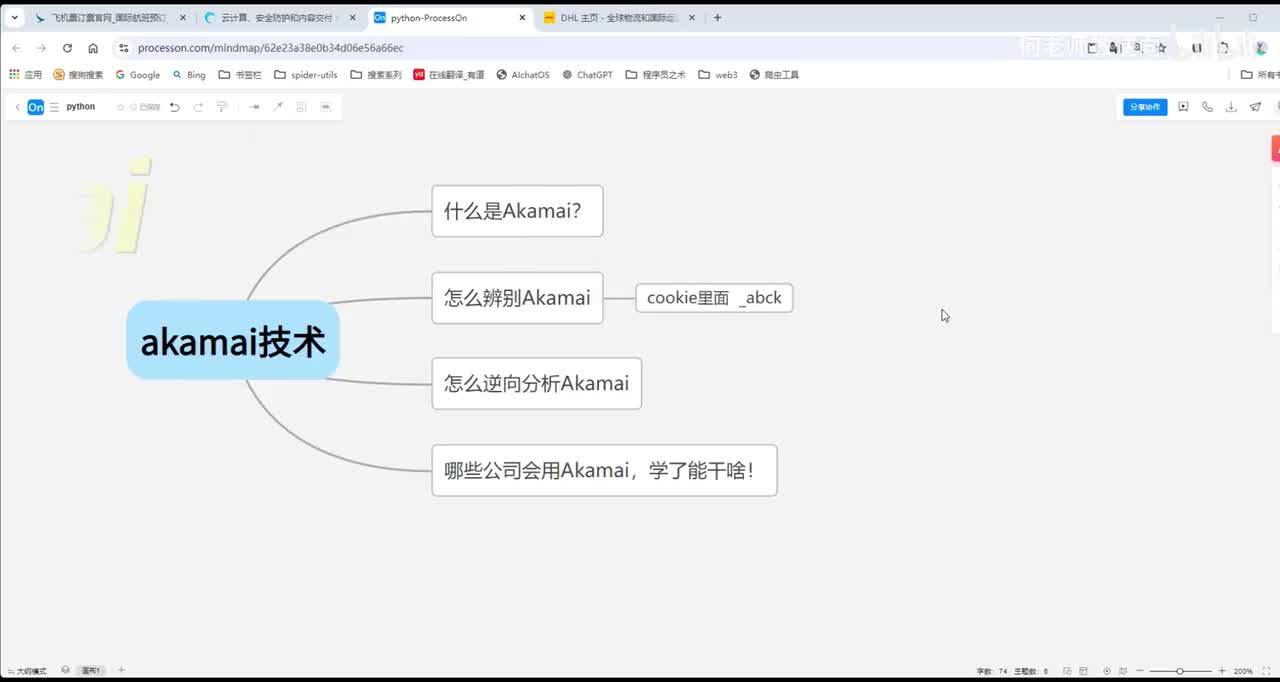Star the document as favorite
This screenshot has width=1280, height=682.
coord(121,107)
